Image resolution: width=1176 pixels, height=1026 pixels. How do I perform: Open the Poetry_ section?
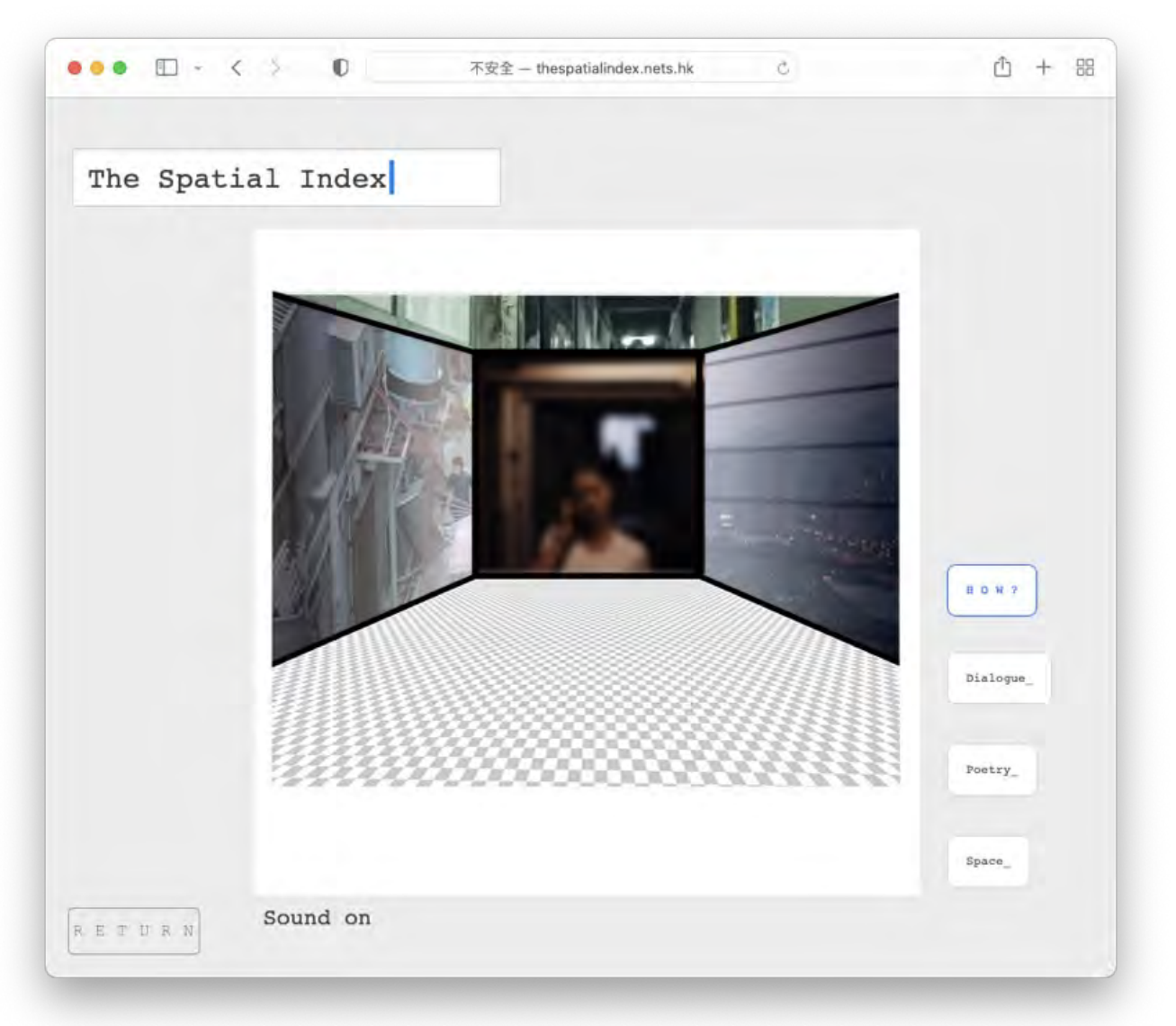[992, 770]
